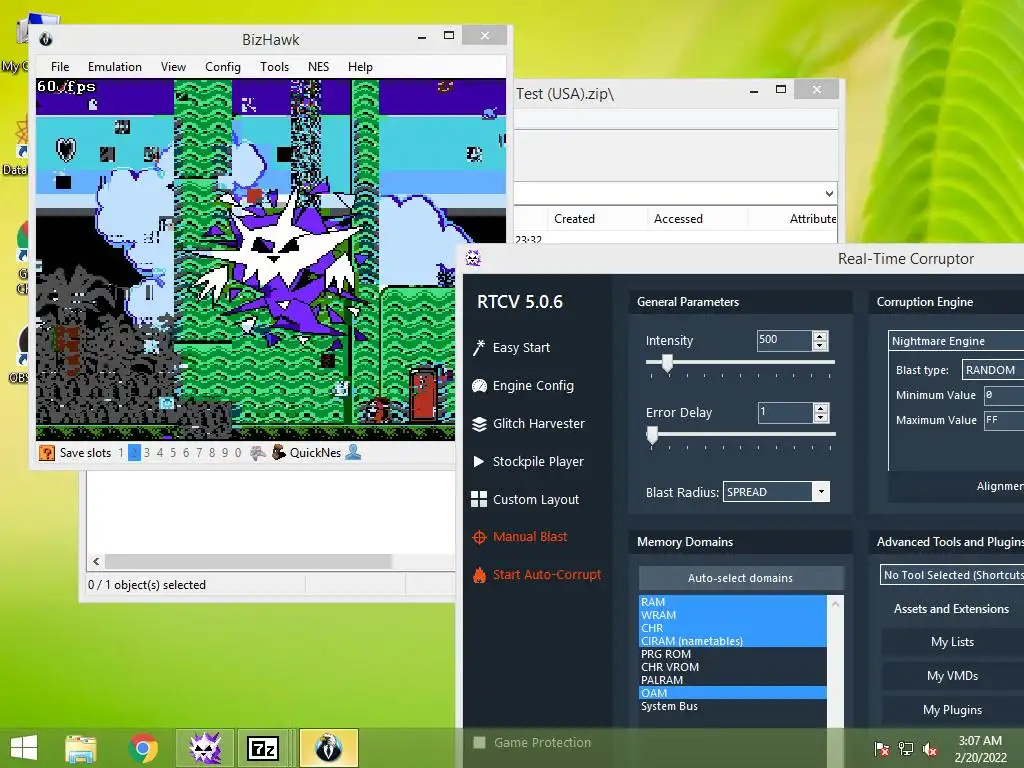This screenshot has width=1024, height=768.
Task: Select save slot 3 in BizHawk
Action: point(147,453)
